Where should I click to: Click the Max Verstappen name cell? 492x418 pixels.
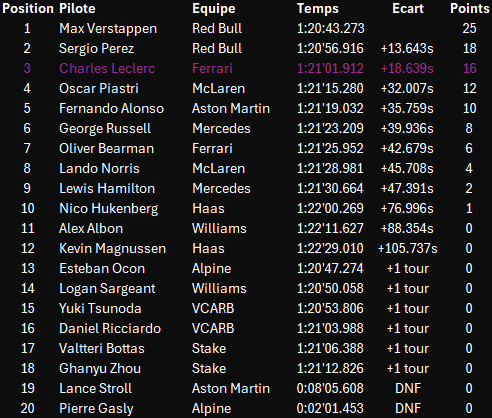pos(108,29)
